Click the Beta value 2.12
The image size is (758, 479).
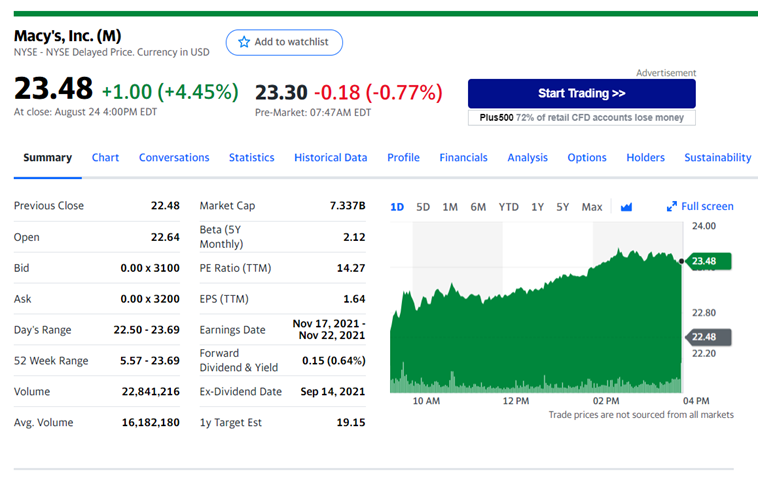[x=354, y=237]
